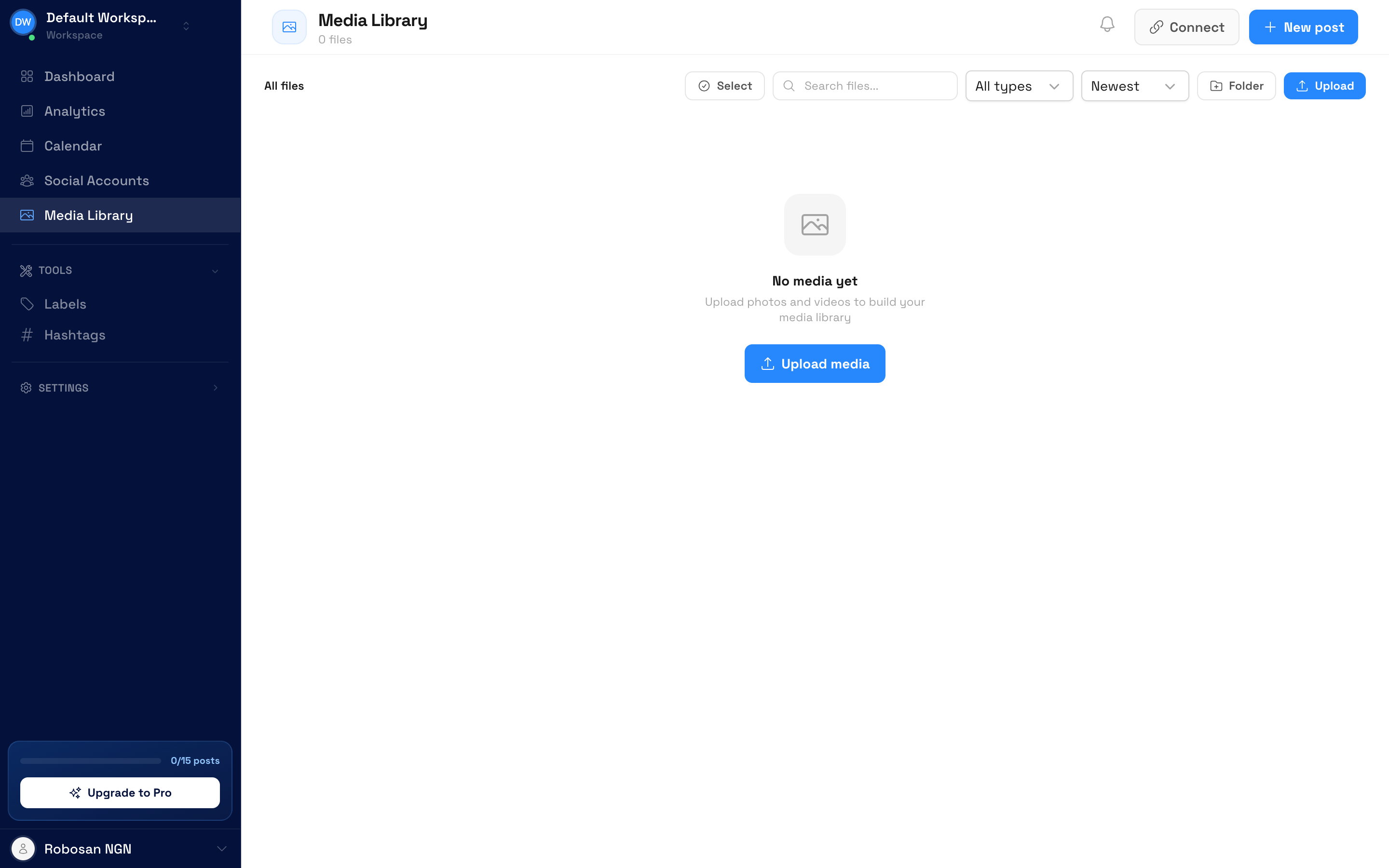The height and width of the screenshot is (868, 1389).
Task: Open the Calendar page
Action: pyautogui.click(x=73, y=146)
